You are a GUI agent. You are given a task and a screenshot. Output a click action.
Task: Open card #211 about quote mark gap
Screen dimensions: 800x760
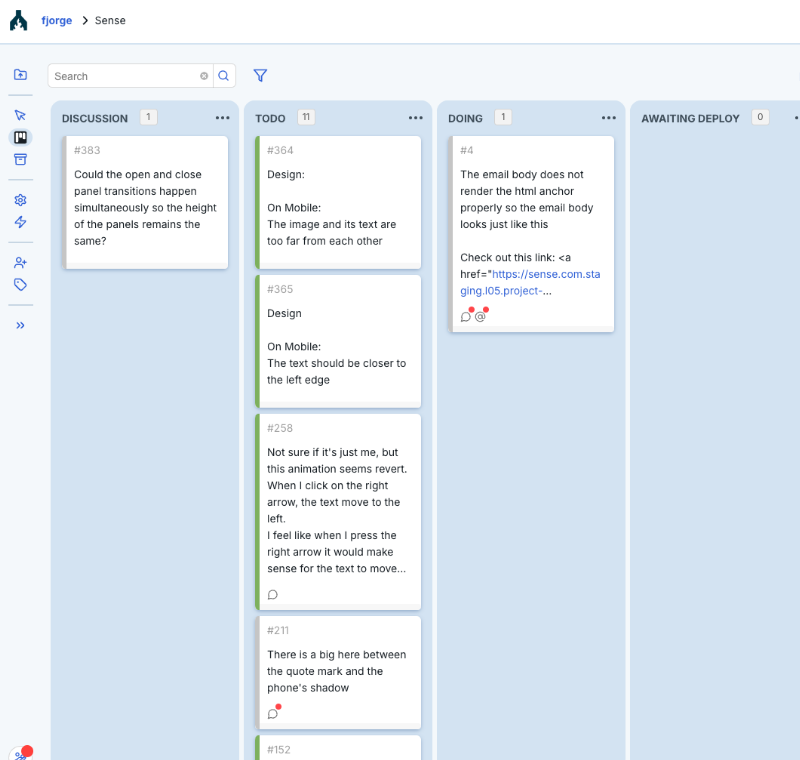point(338,672)
